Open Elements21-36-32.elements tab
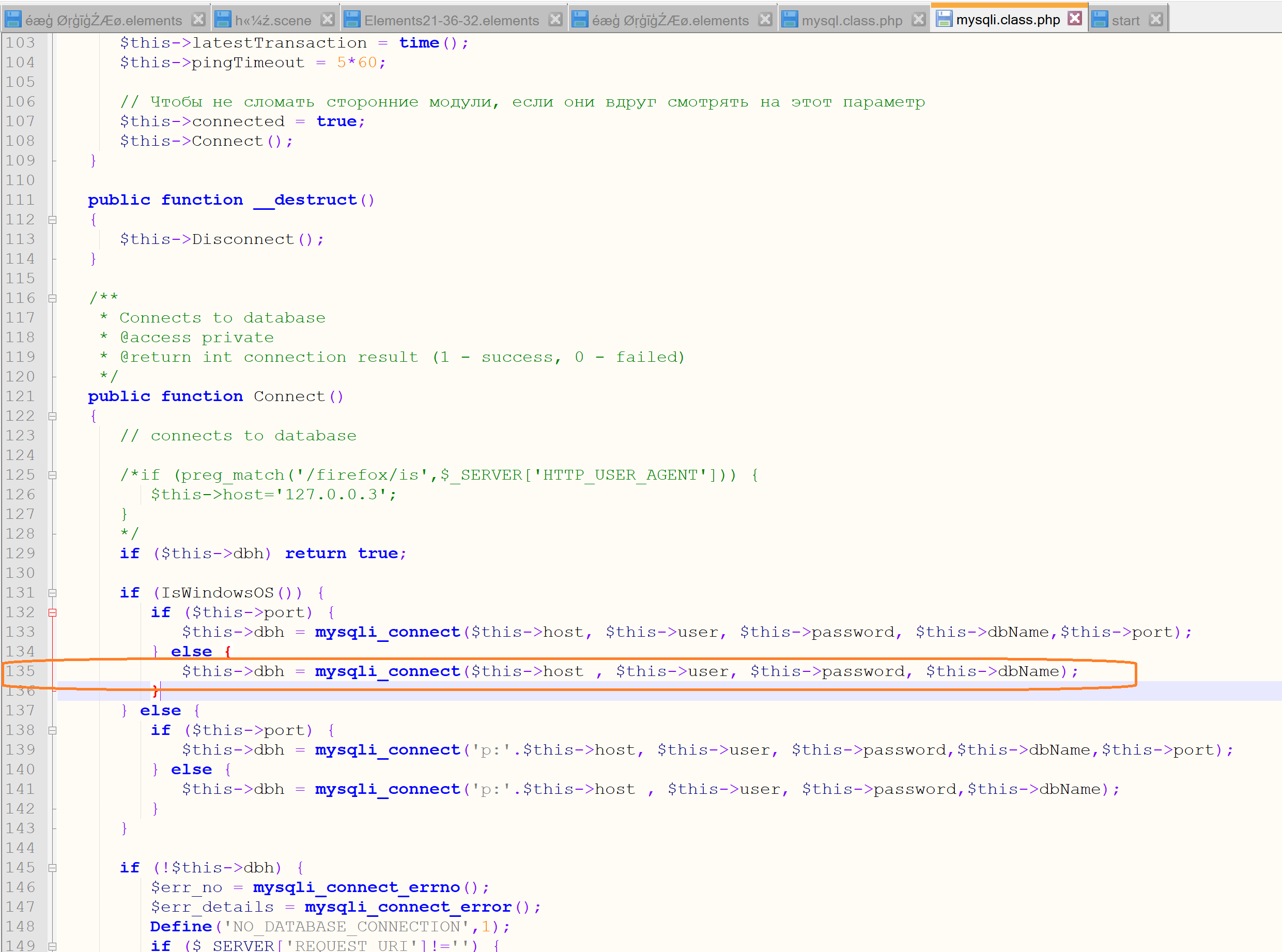Image resolution: width=1282 pixels, height=952 pixels. (x=451, y=21)
